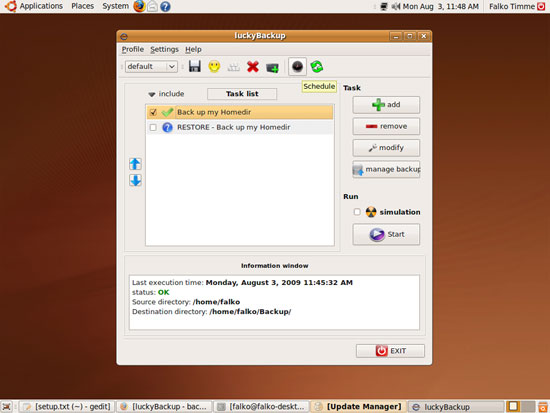Screen dimensions: 550x413
Task: Click the Falko Timme user name
Action: click(512, 6)
